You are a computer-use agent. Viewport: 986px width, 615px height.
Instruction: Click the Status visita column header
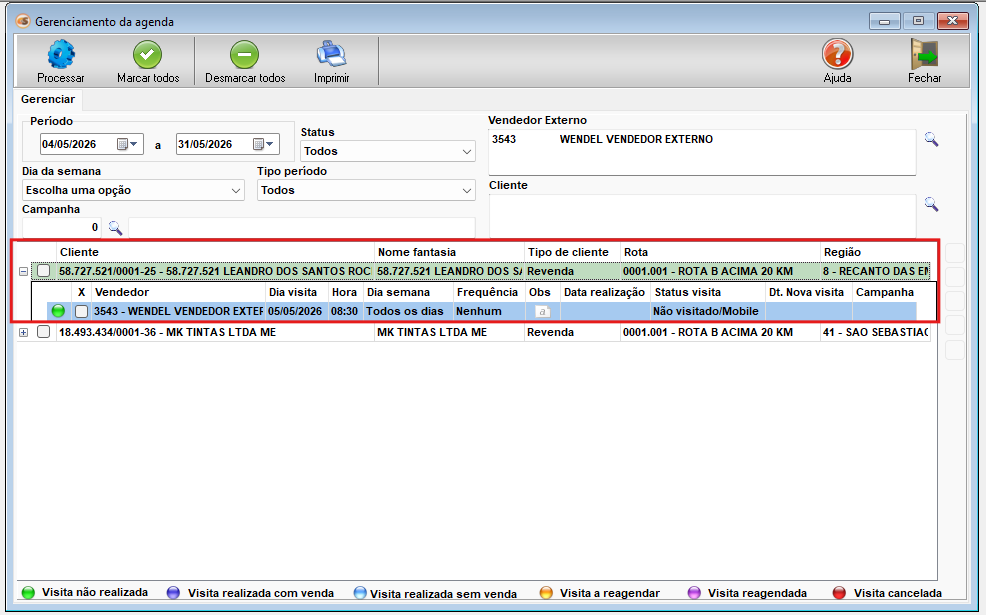click(707, 292)
